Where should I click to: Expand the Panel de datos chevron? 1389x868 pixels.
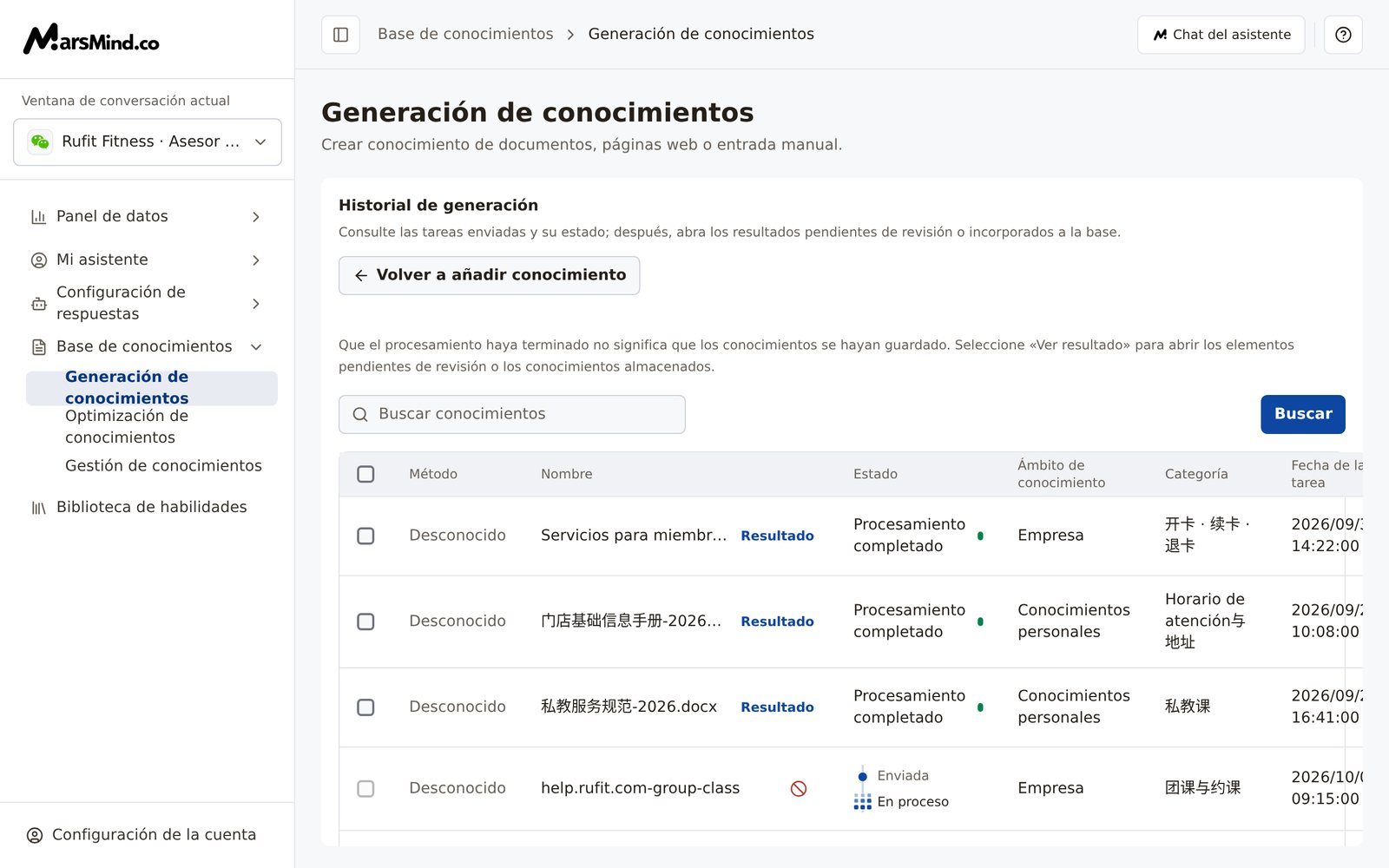pyautogui.click(x=256, y=217)
